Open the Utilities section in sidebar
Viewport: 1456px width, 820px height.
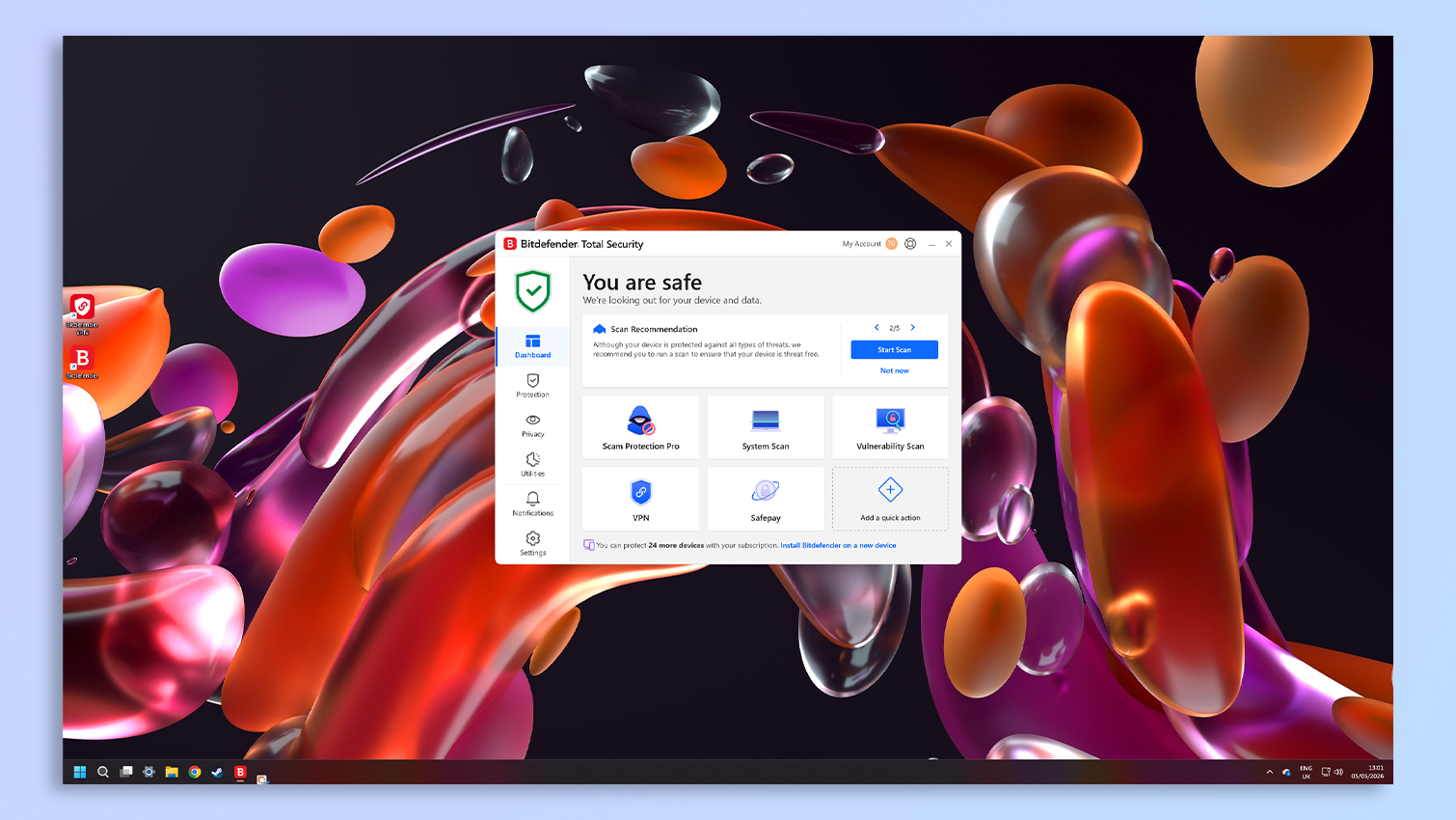(532, 465)
